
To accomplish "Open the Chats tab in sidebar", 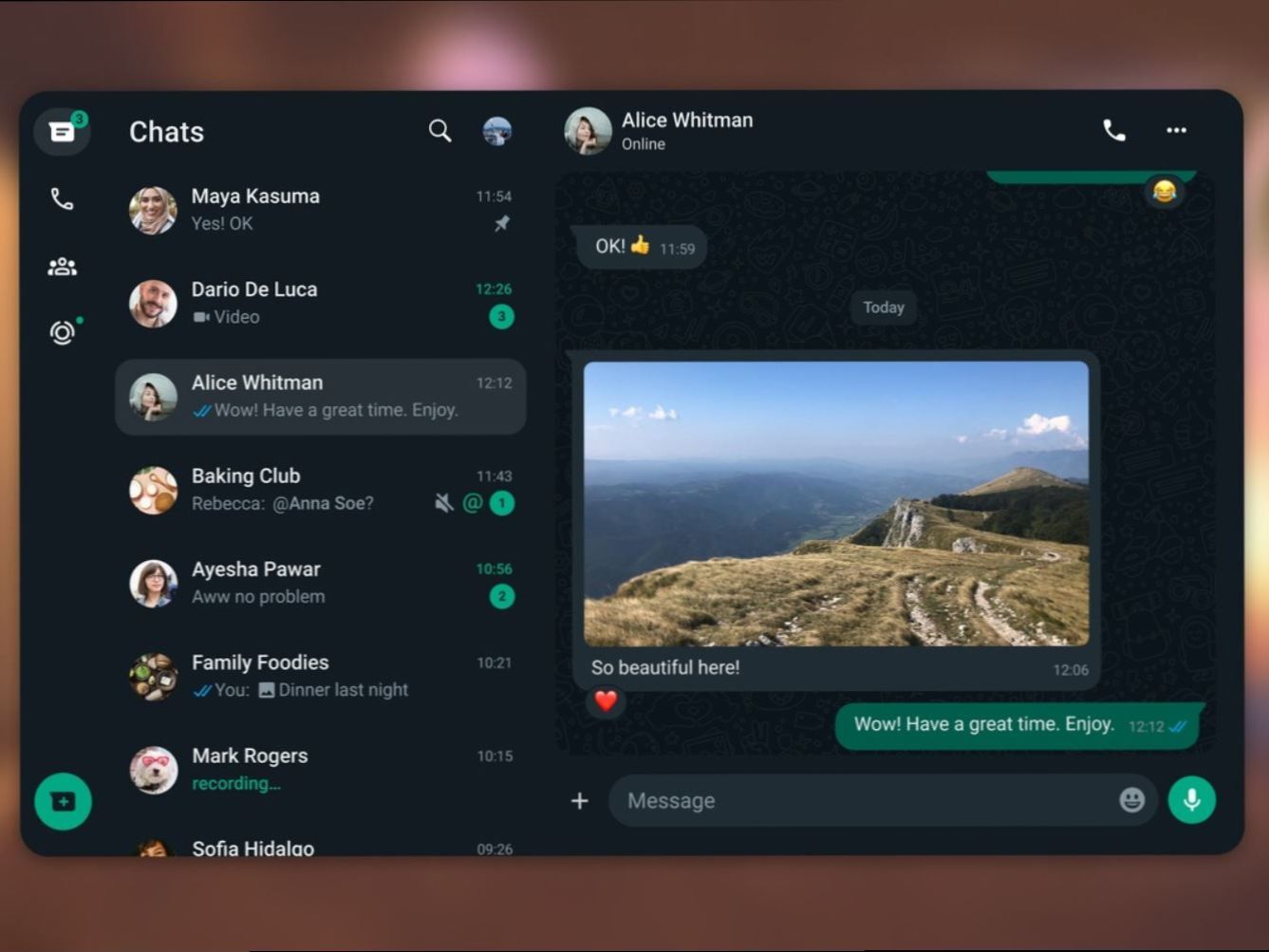I will click(x=62, y=132).
